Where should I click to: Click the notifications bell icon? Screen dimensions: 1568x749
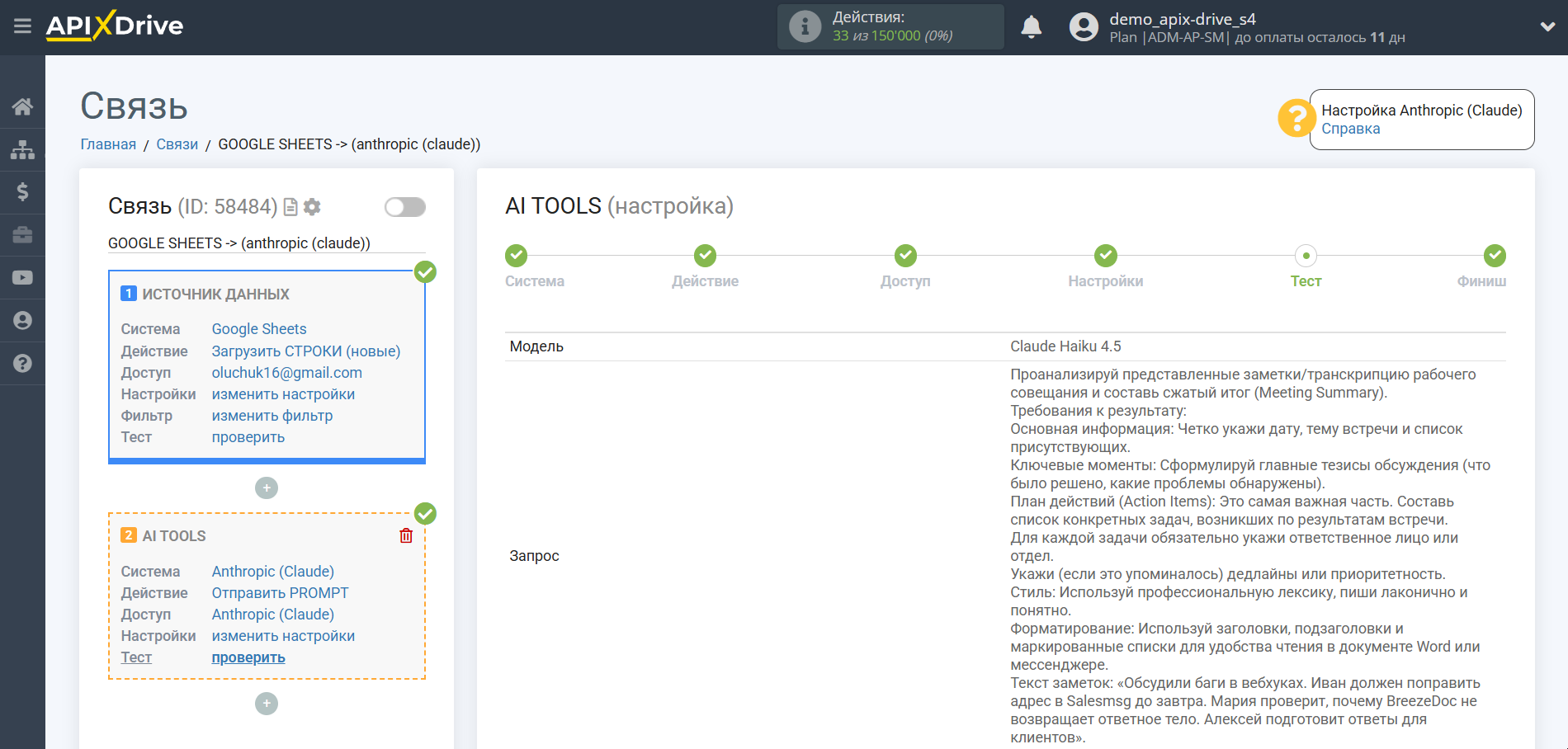pyautogui.click(x=1031, y=27)
